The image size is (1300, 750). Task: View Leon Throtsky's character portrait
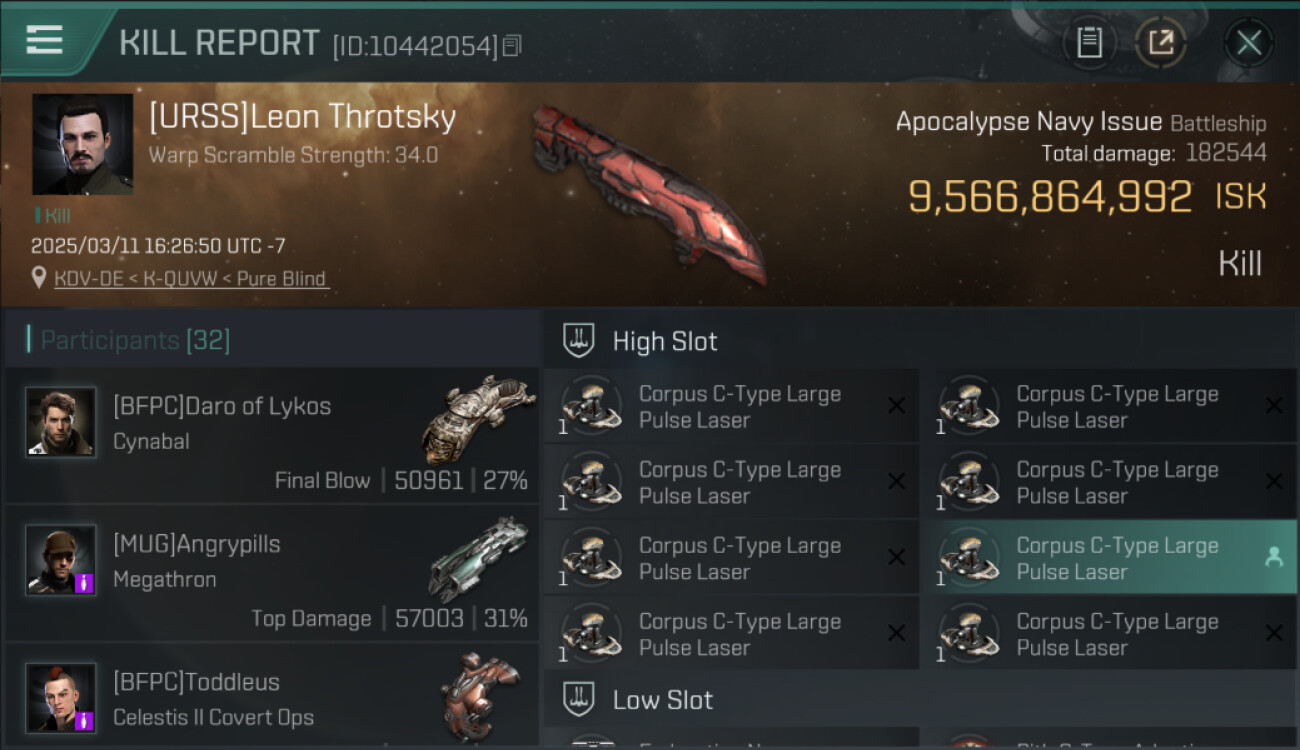(x=82, y=144)
